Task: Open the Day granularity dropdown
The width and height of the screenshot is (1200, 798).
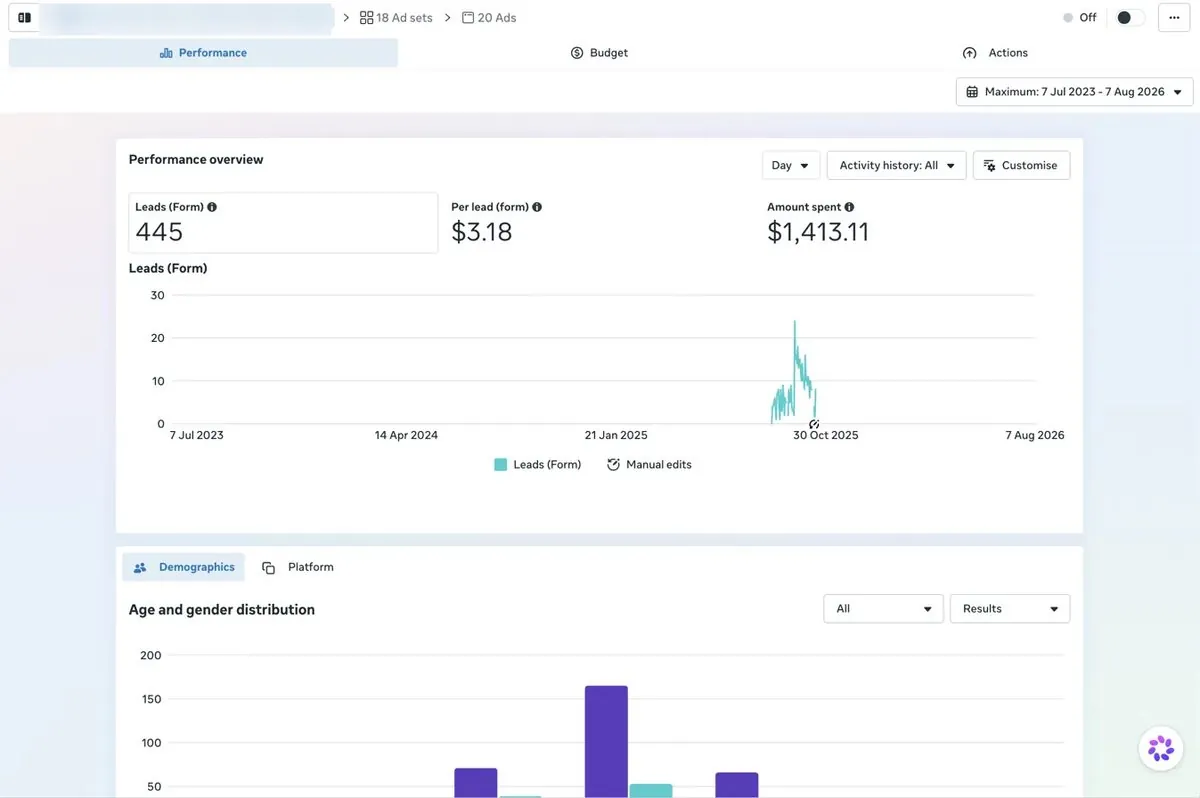Action: [791, 166]
